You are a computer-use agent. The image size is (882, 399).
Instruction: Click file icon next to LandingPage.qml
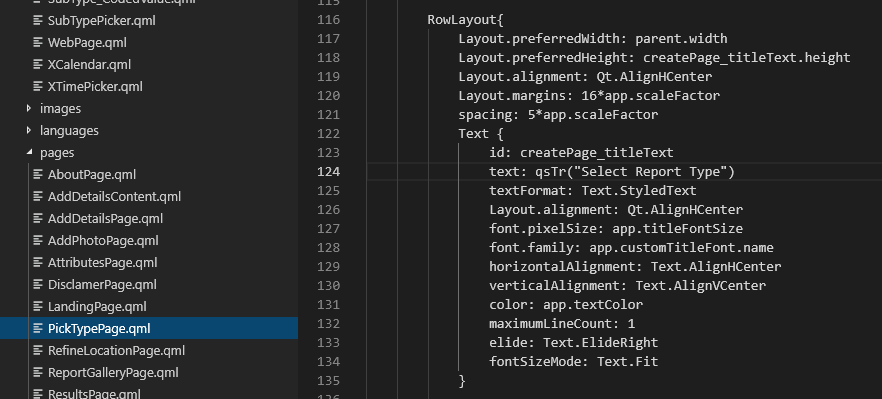38,307
